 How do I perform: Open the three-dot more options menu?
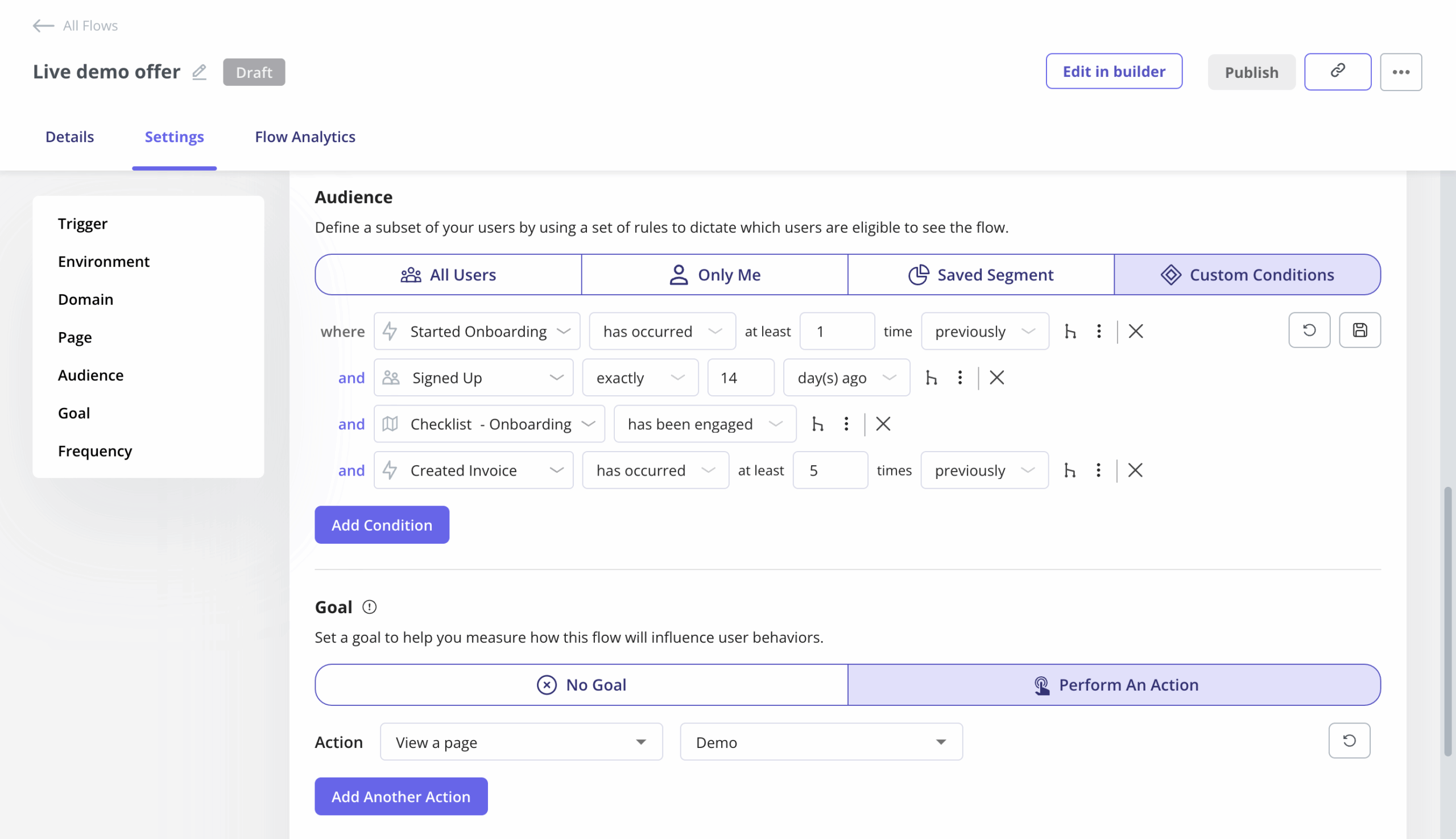point(1401,72)
